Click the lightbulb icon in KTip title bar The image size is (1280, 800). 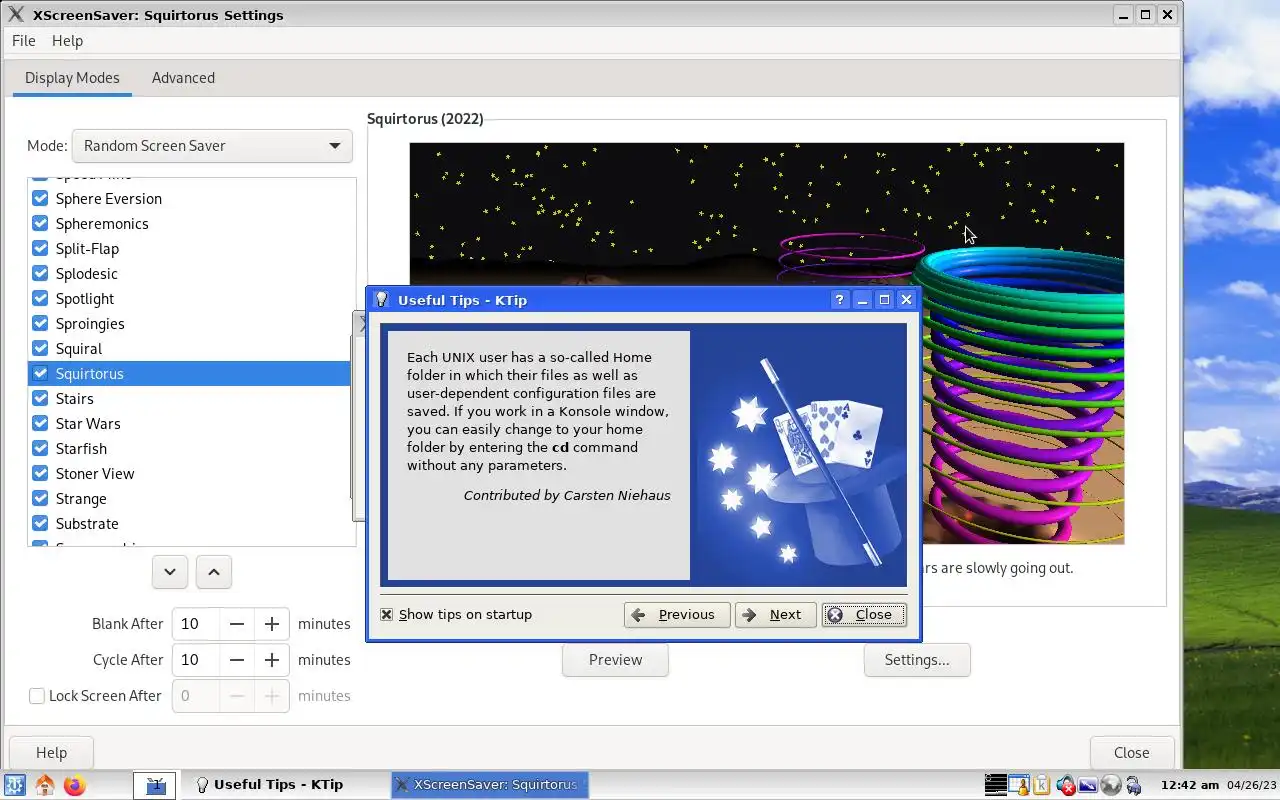381,300
